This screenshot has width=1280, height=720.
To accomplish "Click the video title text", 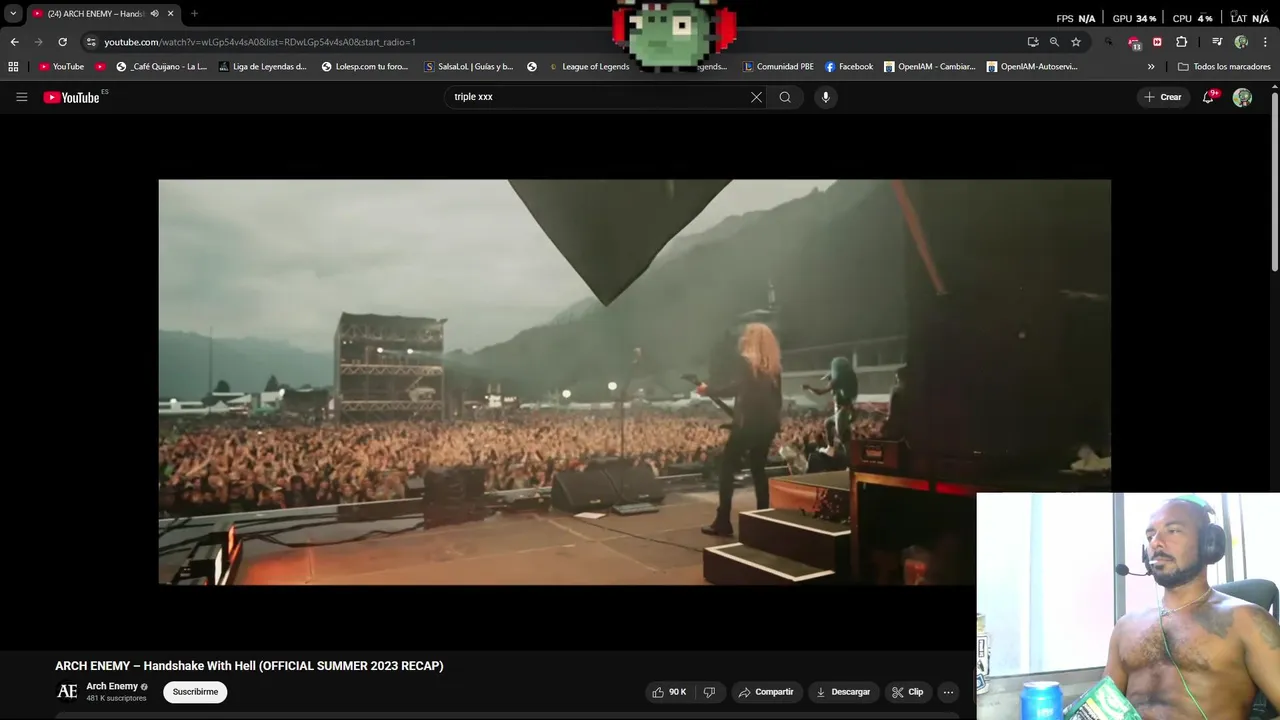I will pyautogui.click(x=249, y=666).
